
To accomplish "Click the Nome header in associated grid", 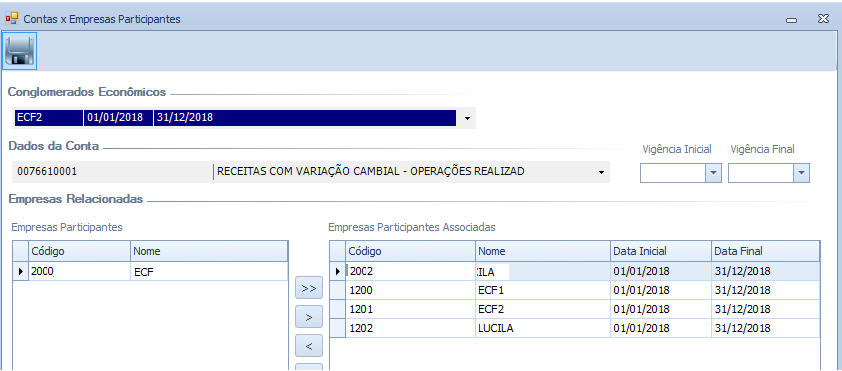I will tap(542, 251).
